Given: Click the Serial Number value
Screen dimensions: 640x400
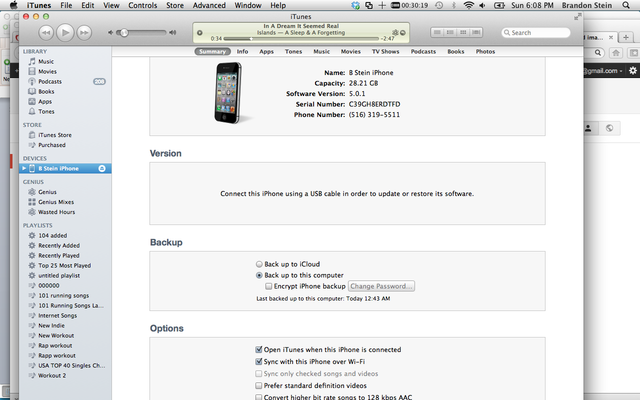Looking at the screenshot, I should (x=374, y=104).
